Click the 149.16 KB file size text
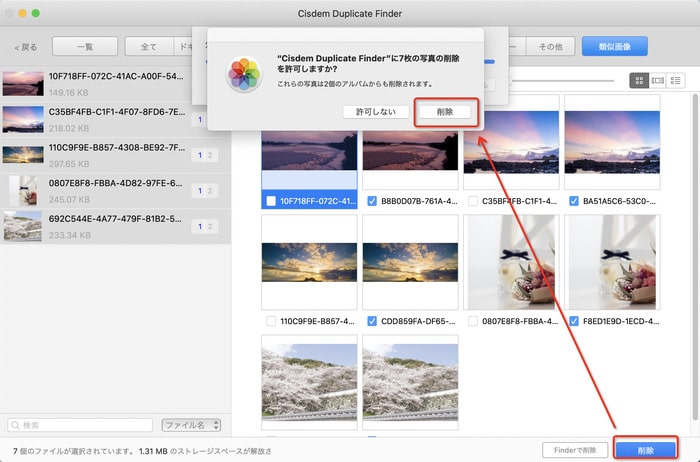 [69, 92]
